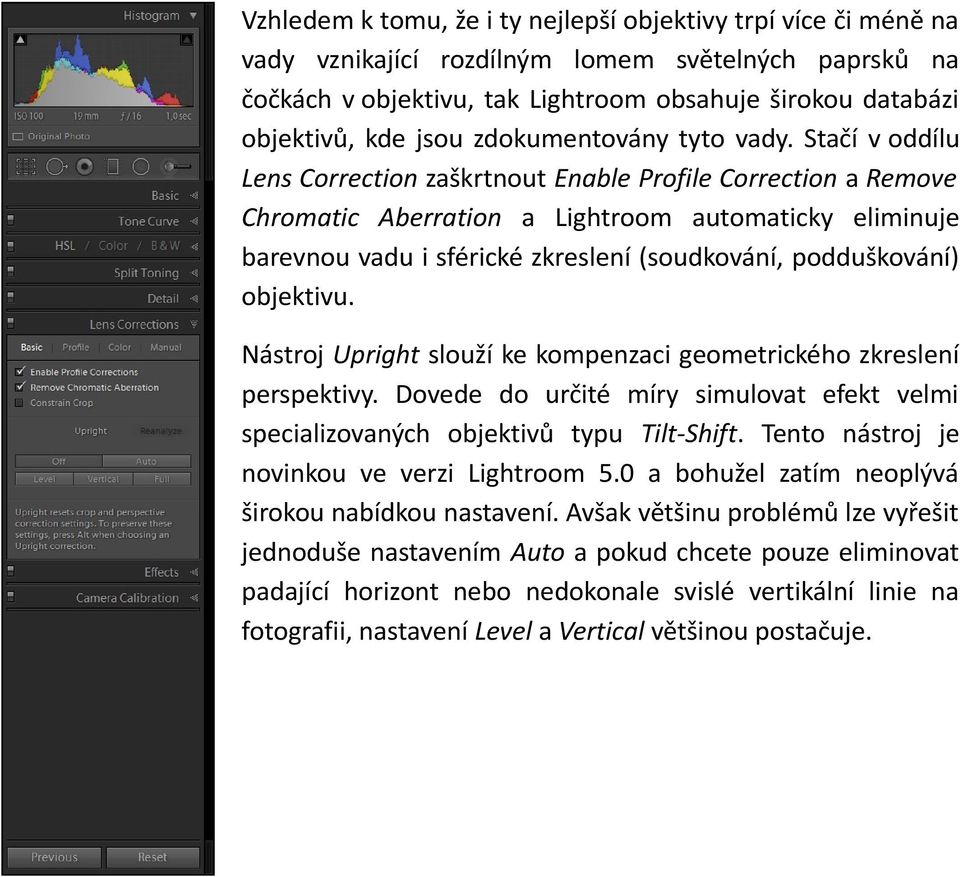Toggle Lens Corrections panel on/off switch

pos(10,322)
